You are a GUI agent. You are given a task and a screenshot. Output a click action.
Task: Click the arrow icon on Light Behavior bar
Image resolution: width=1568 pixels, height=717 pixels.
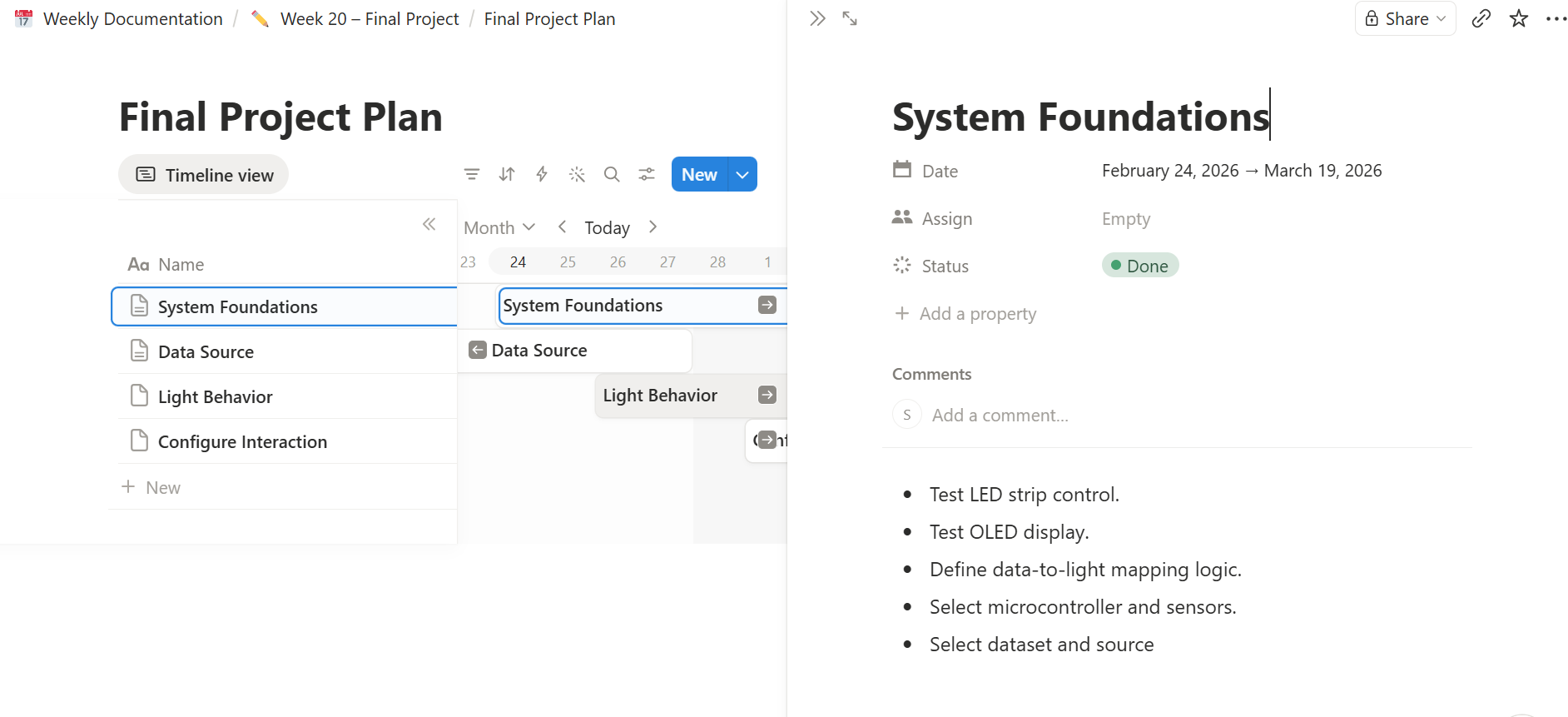[767, 395]
